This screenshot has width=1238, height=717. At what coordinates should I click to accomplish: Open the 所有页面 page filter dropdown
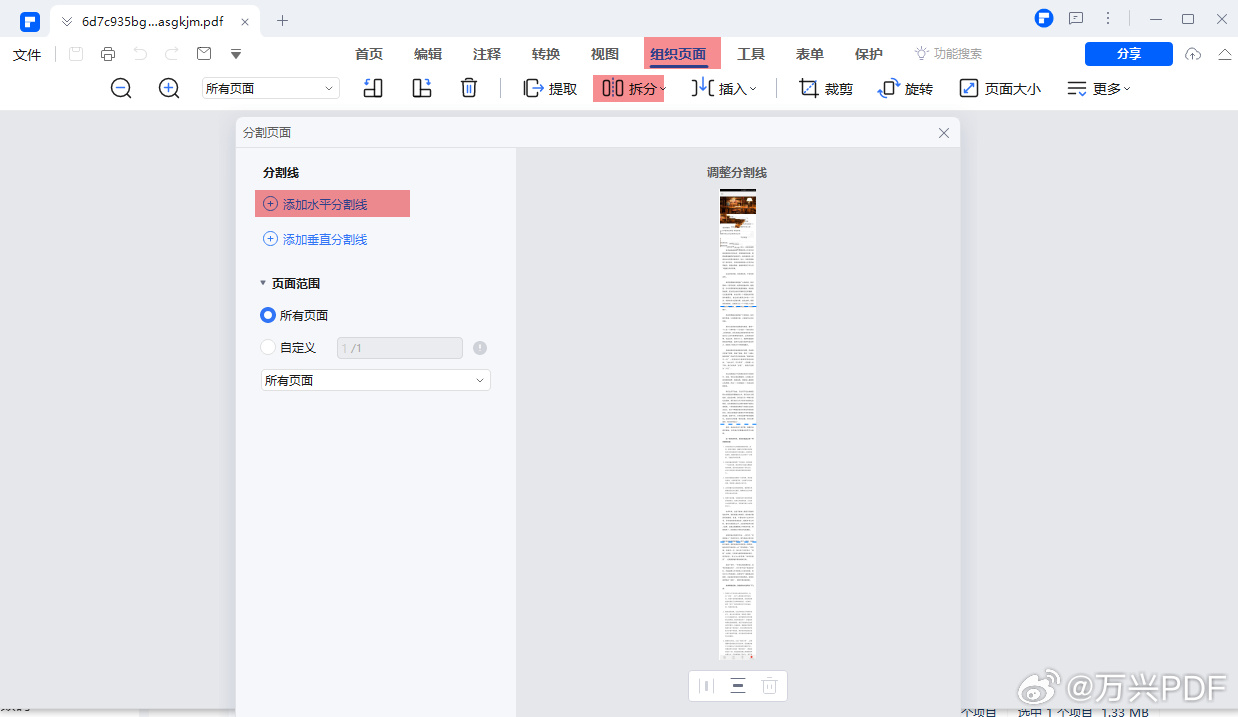375,380
